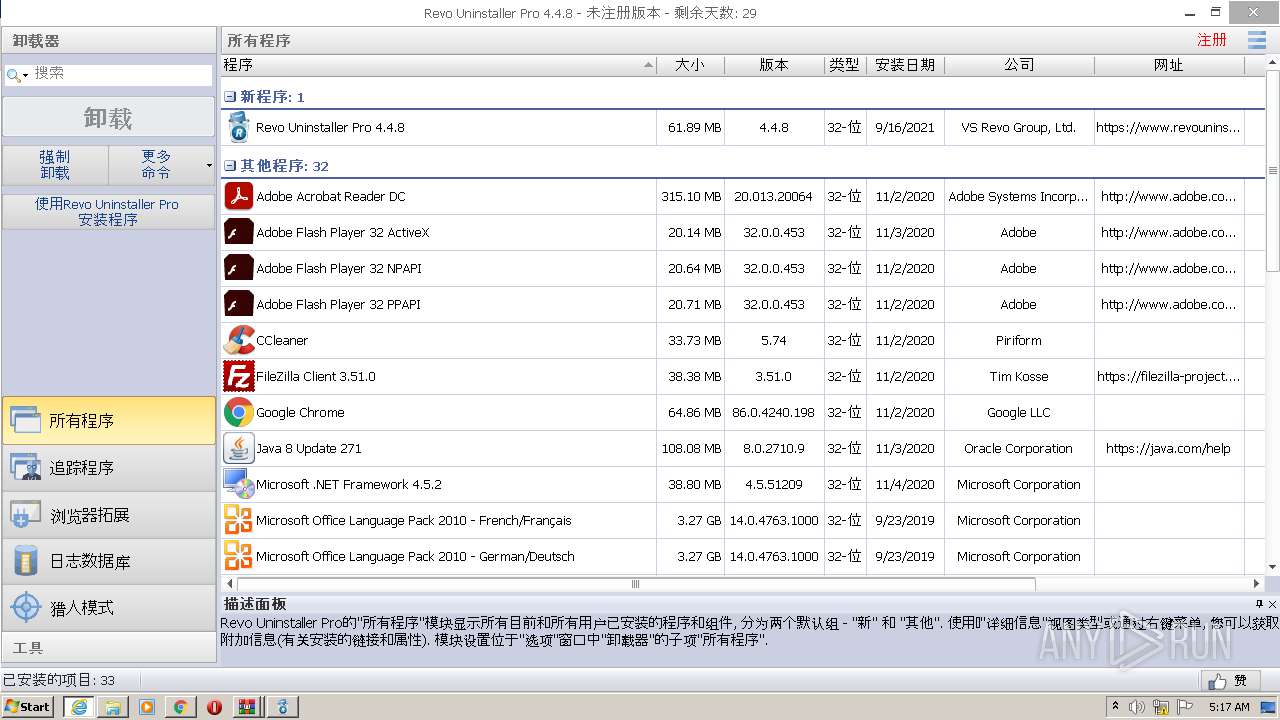Open Opera from the taskbar

coord(214,707)
